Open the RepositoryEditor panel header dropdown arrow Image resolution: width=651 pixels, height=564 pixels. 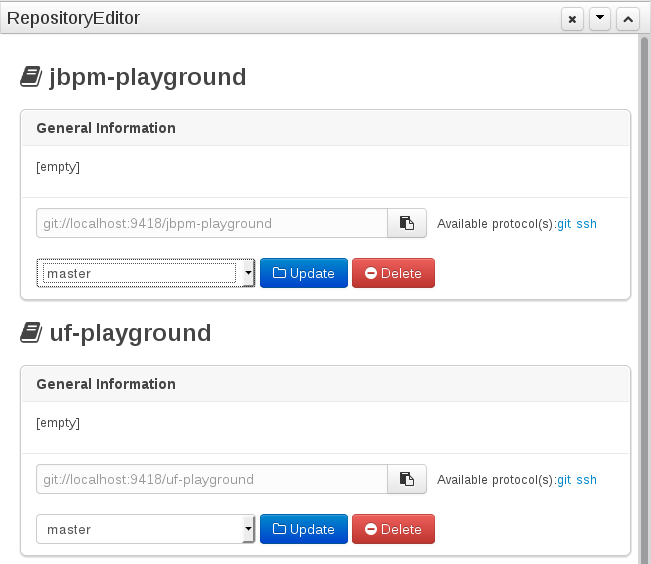(600, 19)
